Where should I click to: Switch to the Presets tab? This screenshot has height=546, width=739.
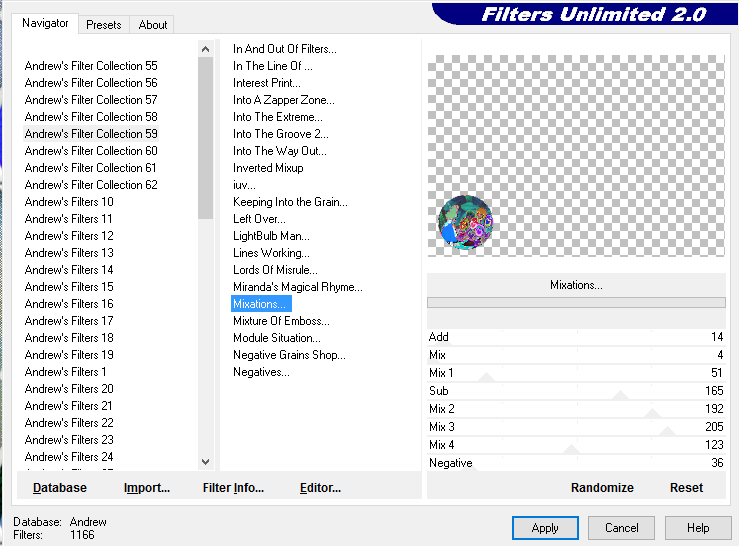coord(104,25)
